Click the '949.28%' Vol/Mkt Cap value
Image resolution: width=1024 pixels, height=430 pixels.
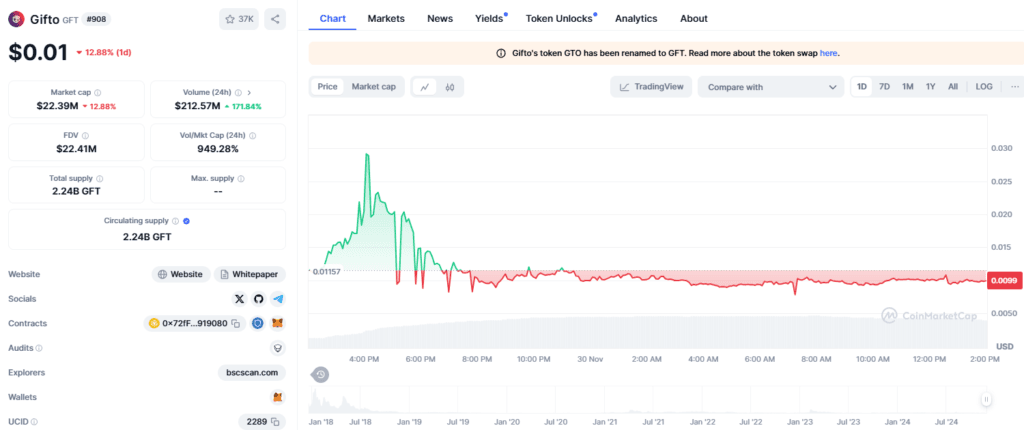click(218, 148)
